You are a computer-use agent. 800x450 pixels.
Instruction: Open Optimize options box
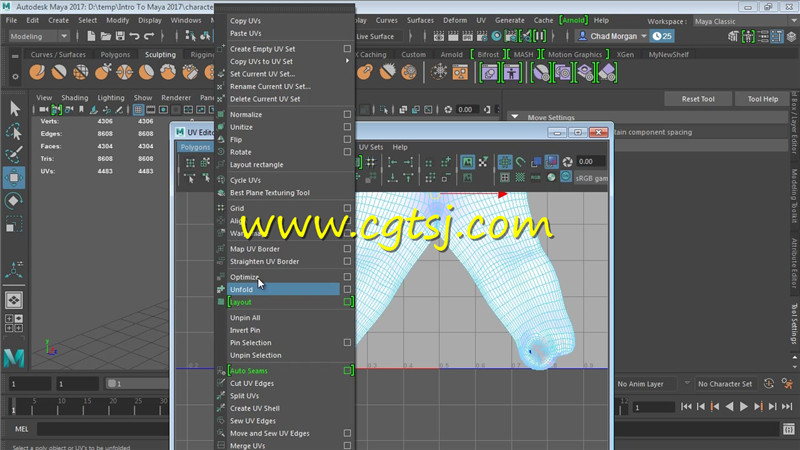tap(347, 277)
